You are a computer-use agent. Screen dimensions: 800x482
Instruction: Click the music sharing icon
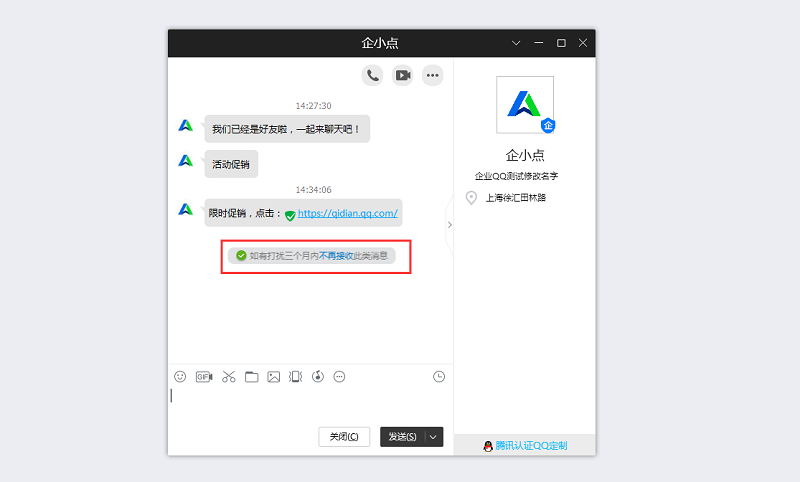click(318, 376)
